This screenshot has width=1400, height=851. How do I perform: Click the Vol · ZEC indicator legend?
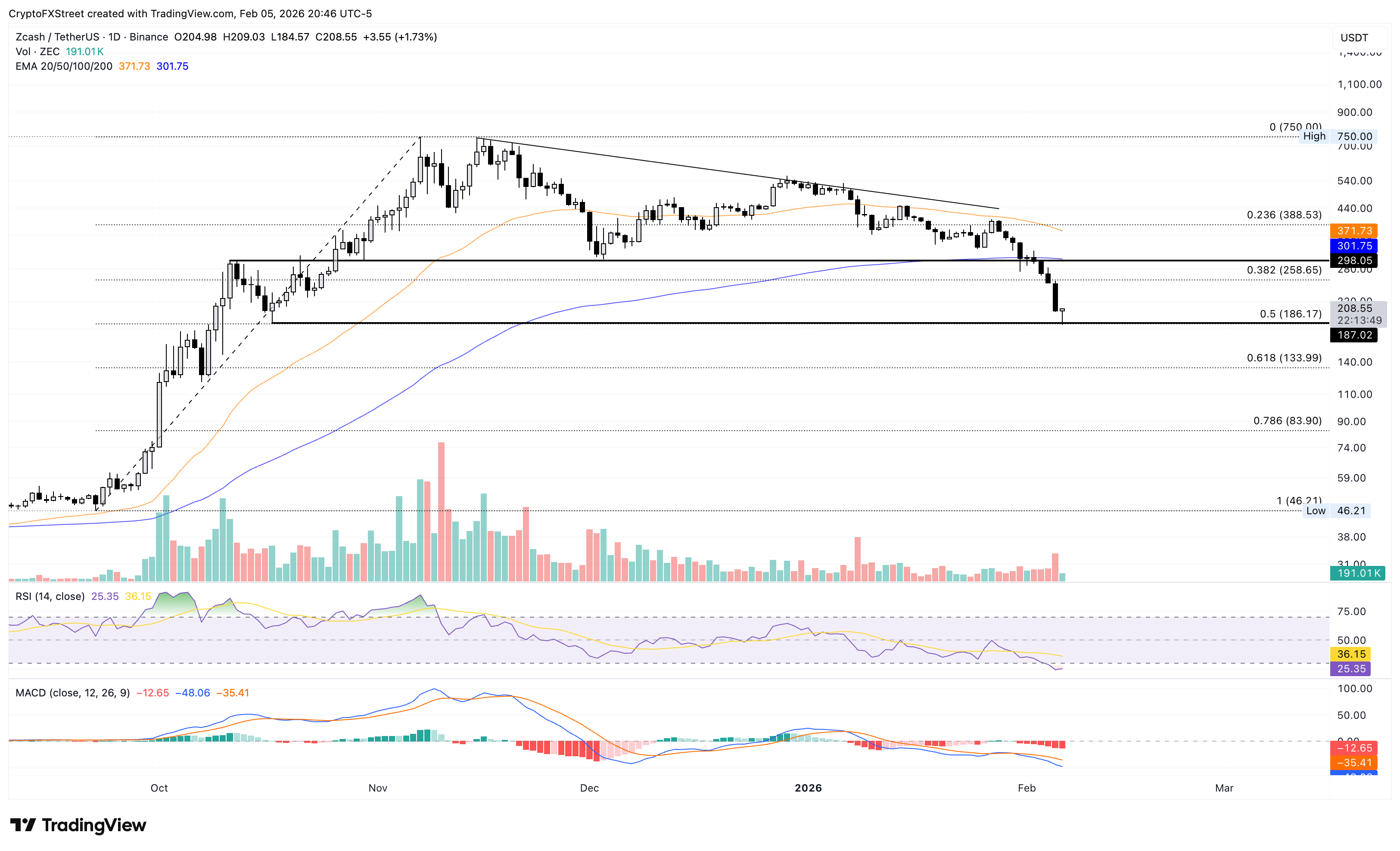coord(37,51)
